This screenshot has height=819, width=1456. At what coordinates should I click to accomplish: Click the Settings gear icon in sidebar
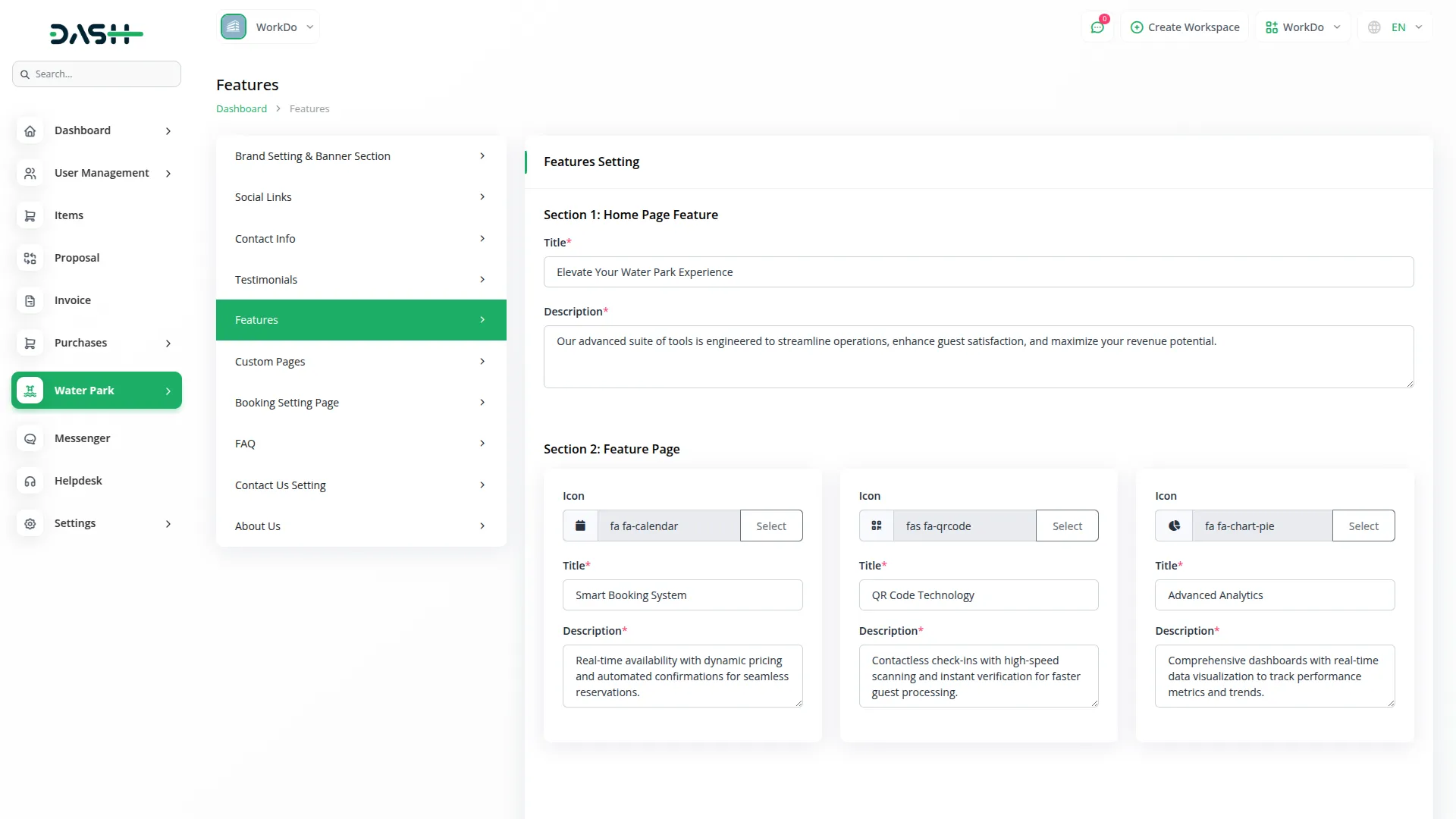coord(30,524)
